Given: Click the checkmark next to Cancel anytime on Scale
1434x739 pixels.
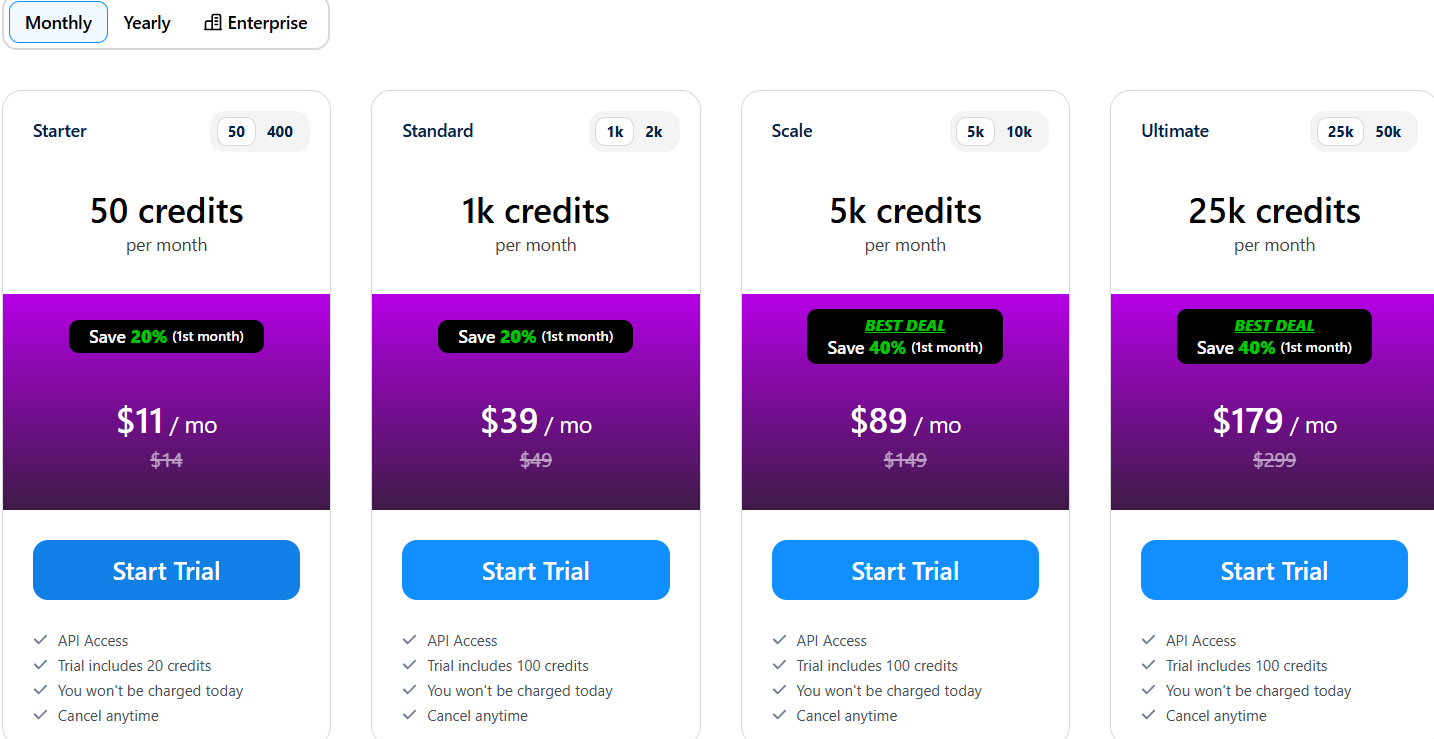Looking at the screenshot, I should click(779, 715).
